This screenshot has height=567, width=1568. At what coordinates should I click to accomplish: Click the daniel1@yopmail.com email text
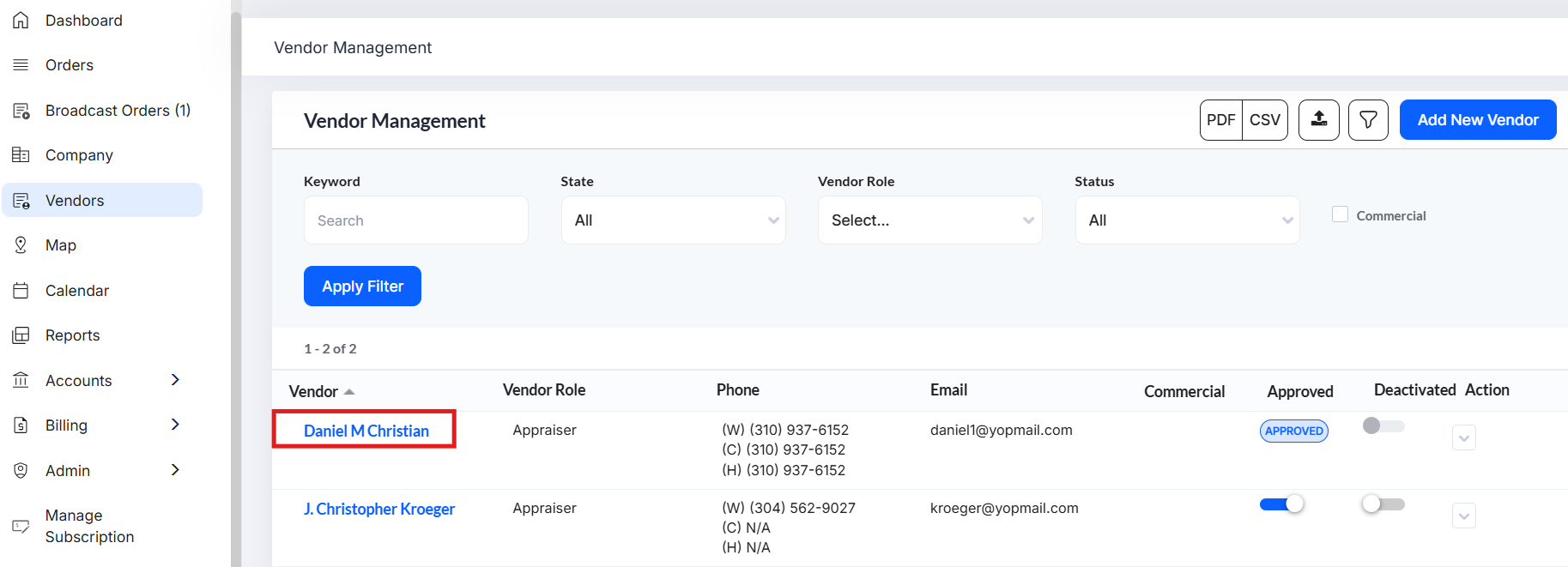1002,430
